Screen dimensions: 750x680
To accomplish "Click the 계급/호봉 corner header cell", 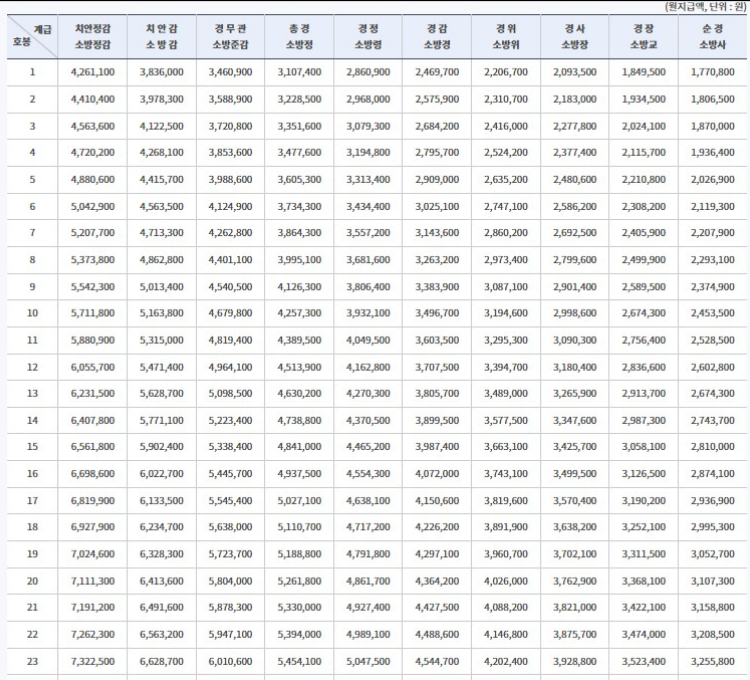I will tap(32, 36).
